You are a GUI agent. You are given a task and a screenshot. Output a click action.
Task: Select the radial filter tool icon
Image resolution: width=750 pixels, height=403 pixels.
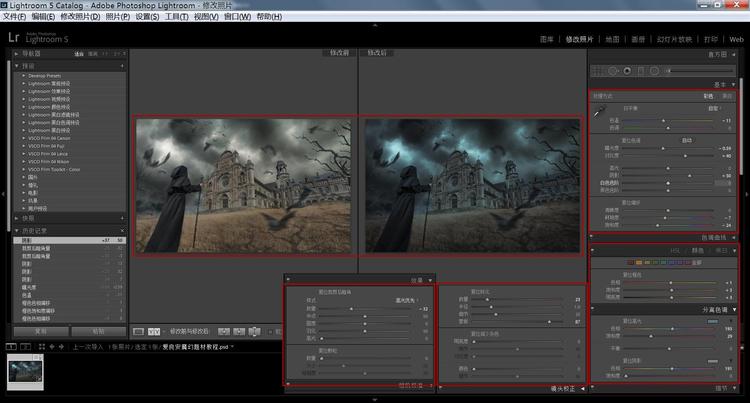(x=654, y=71)
